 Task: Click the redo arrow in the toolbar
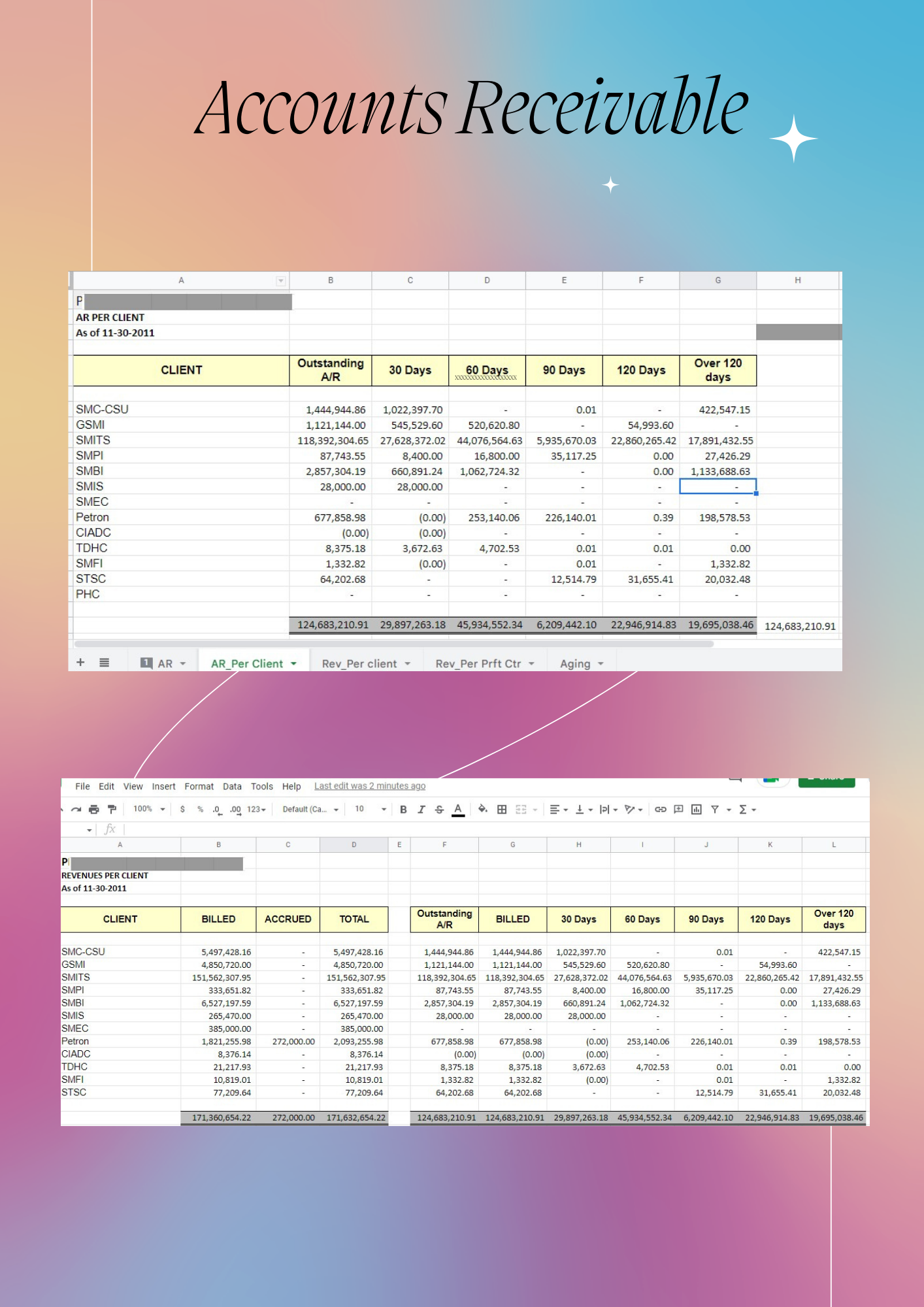point(76,810)
